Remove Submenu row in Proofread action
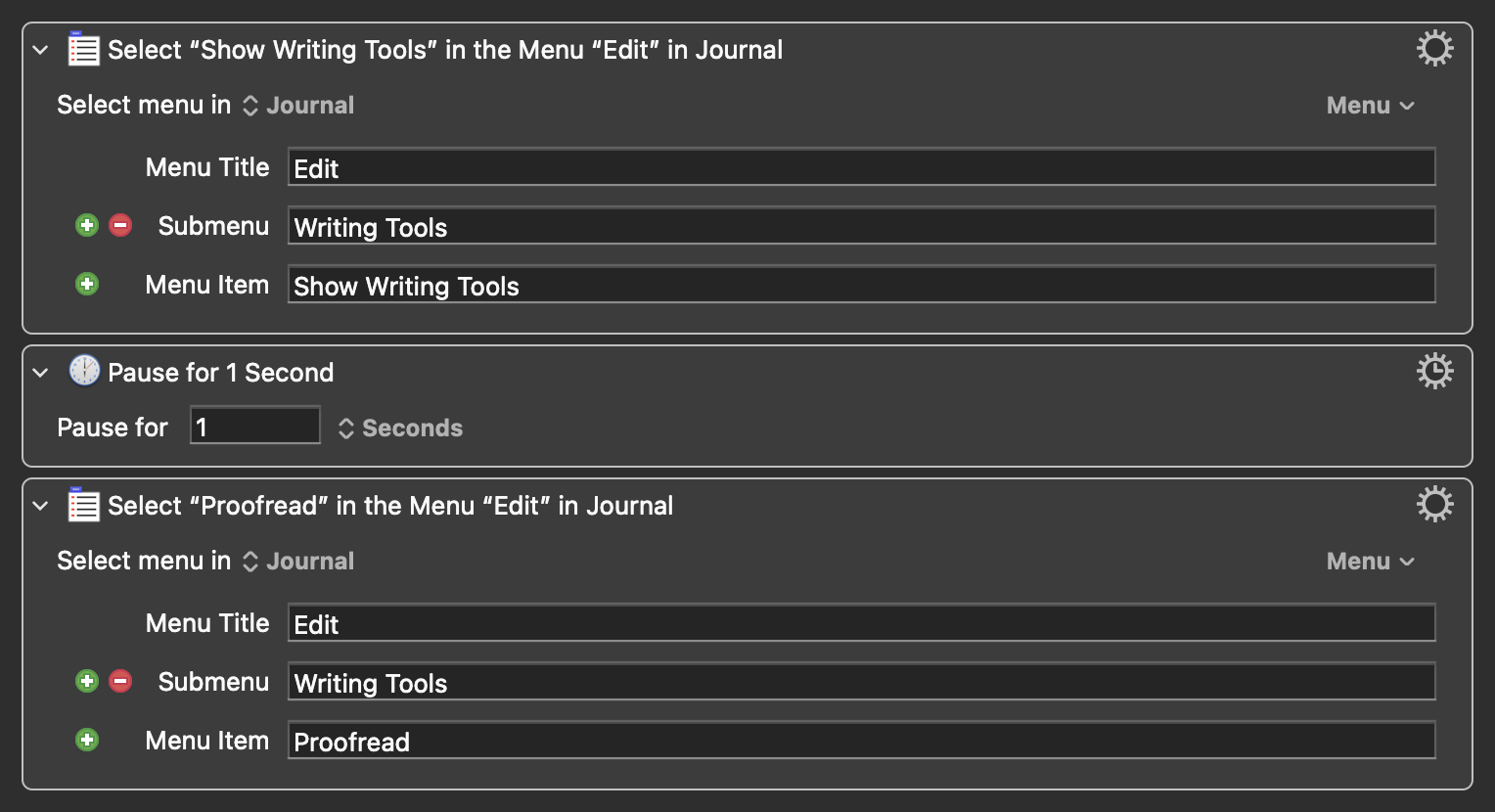 120,682
